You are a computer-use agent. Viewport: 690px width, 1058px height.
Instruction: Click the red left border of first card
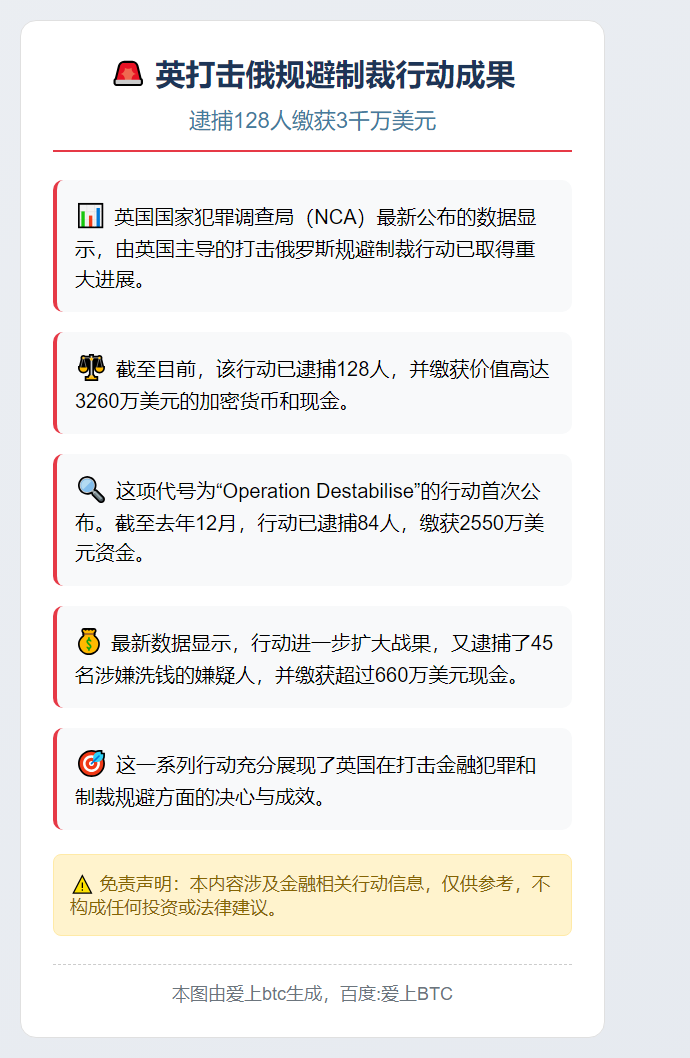tap(55, 246)
